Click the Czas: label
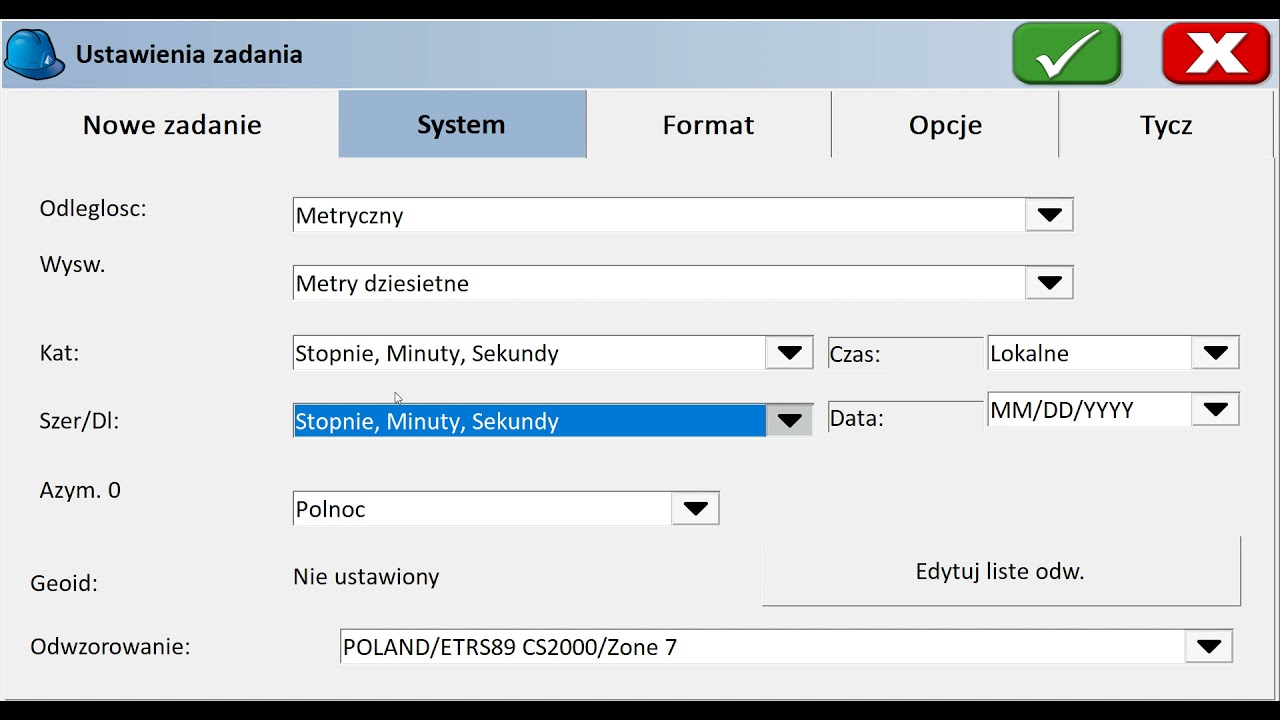This screenshot has height=720, width=1280. click(855, 354)
